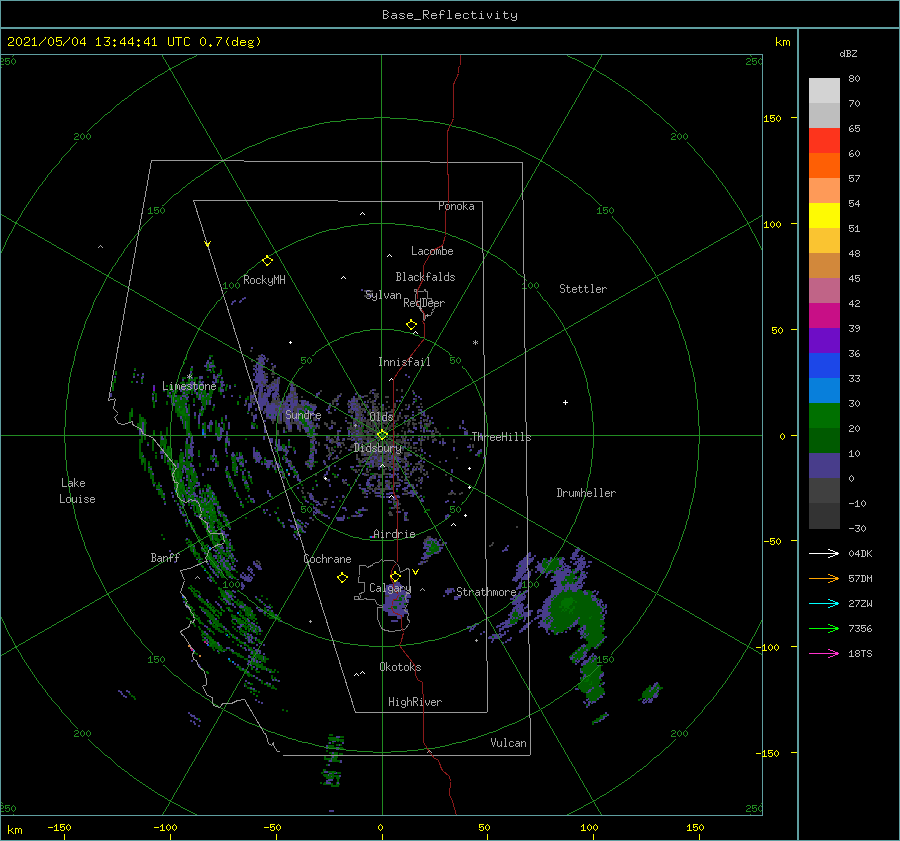Click the Vulcan label
This screenshot has width=900, height=841.
[x=508, y=743]
